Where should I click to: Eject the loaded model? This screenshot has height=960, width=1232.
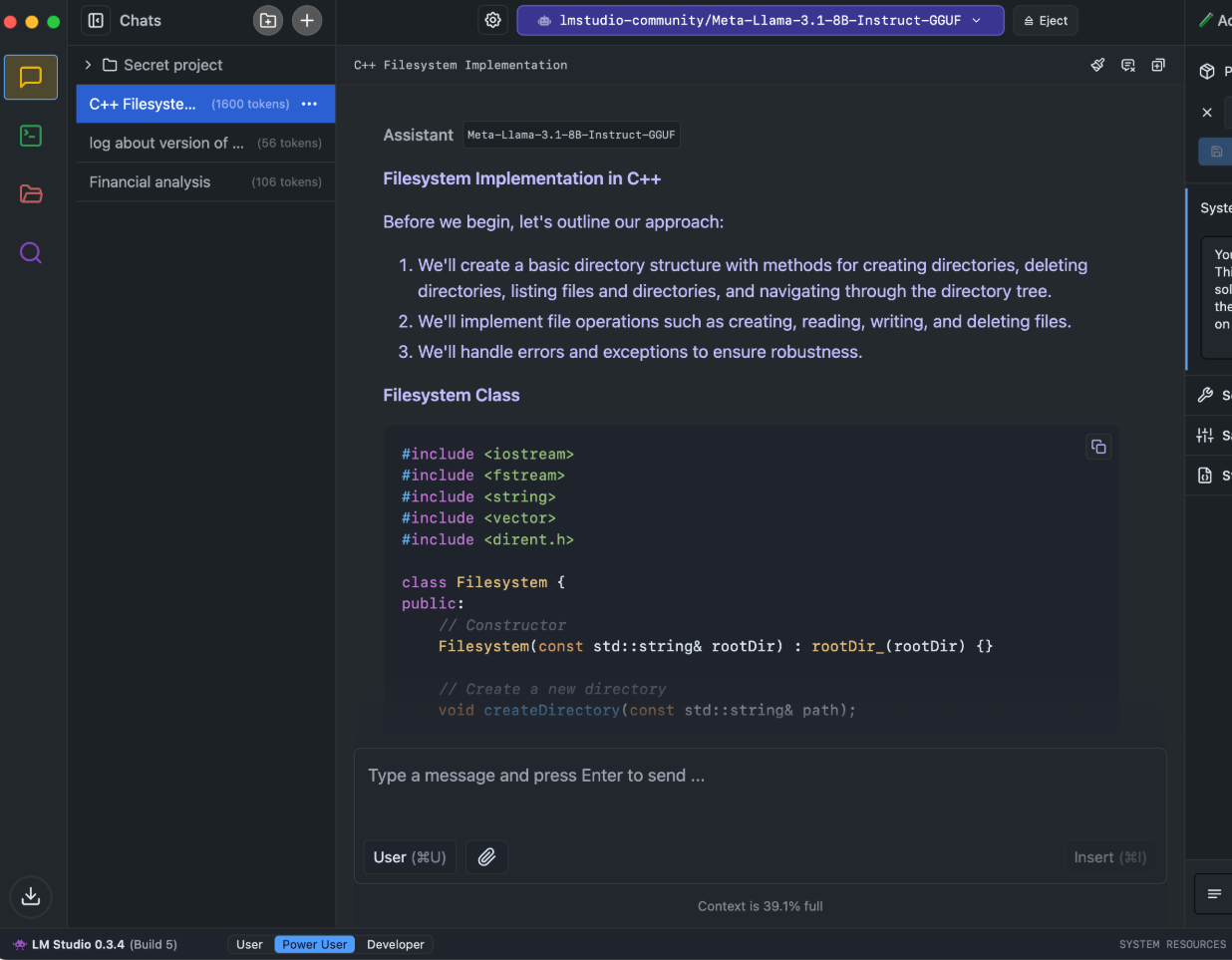tap(1046, 20)
